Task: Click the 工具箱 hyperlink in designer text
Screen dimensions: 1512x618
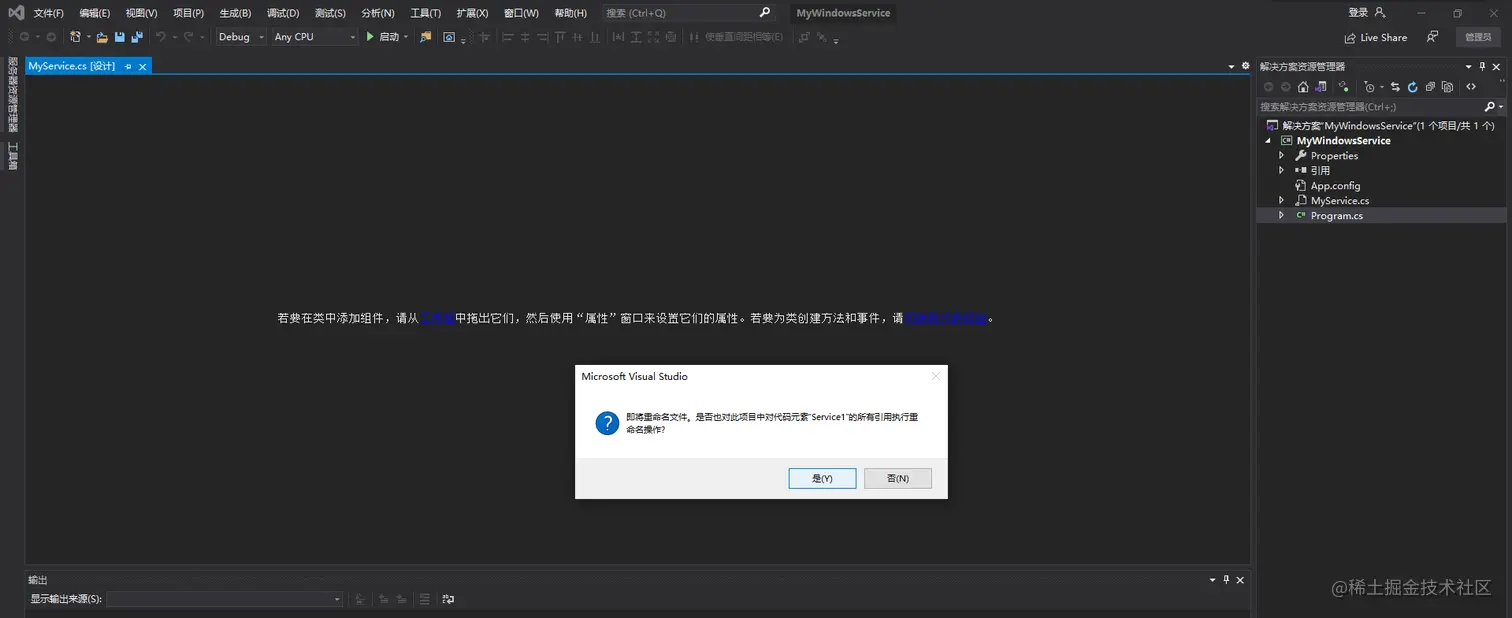Action: [437, 318]
